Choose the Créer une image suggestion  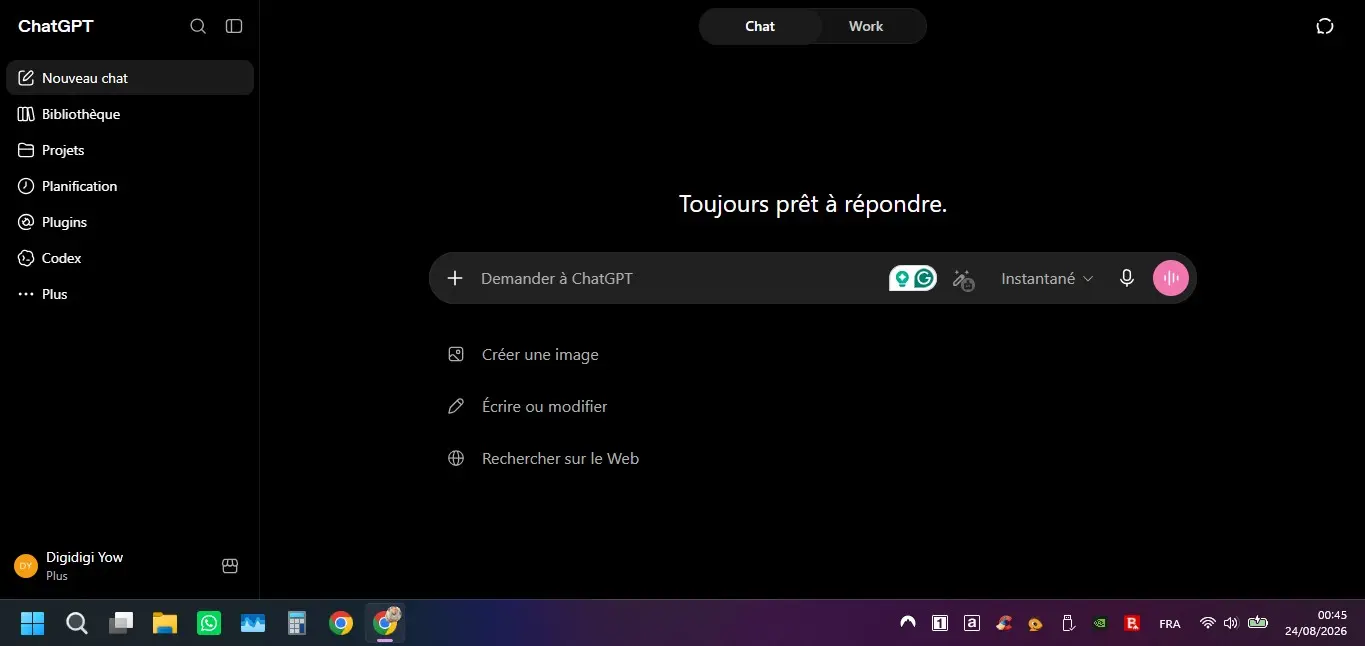(524, 354)
